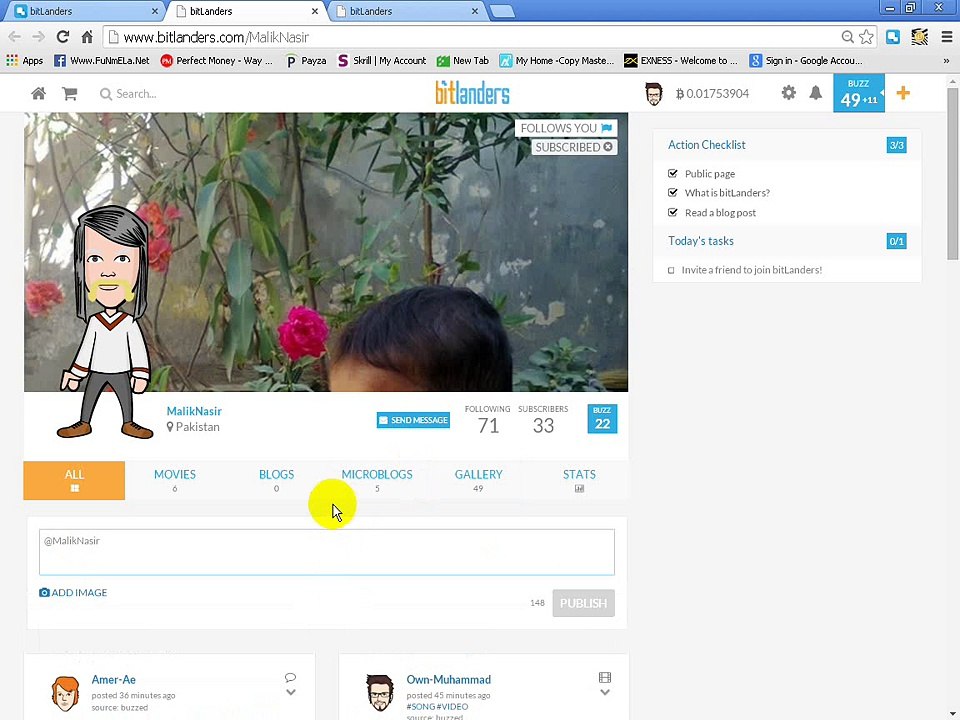The width and height of the screenshot is (960, 720).
Task: Open the shopping cart icon
Action: point(70,94)
